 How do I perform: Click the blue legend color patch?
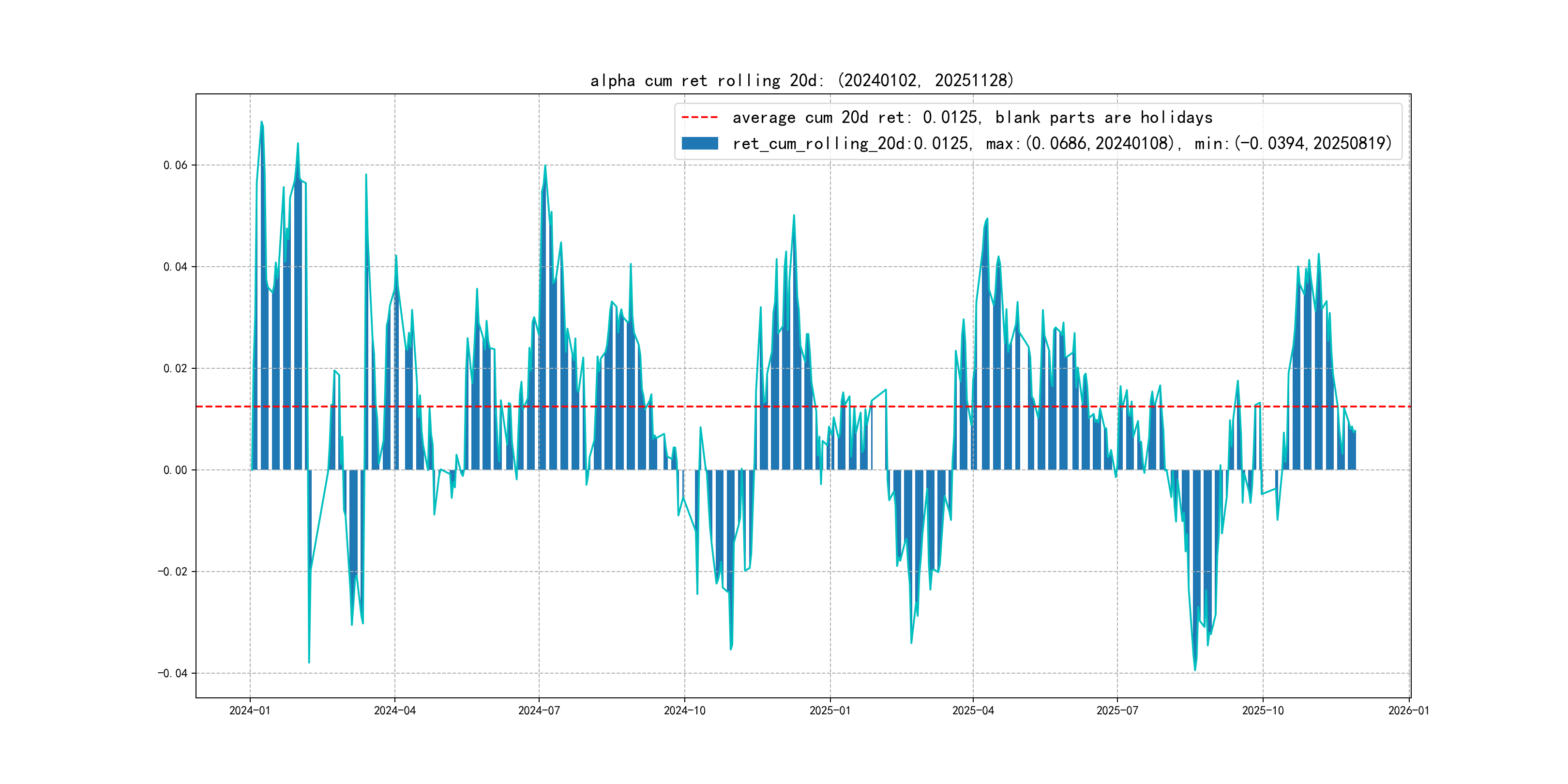699,144
